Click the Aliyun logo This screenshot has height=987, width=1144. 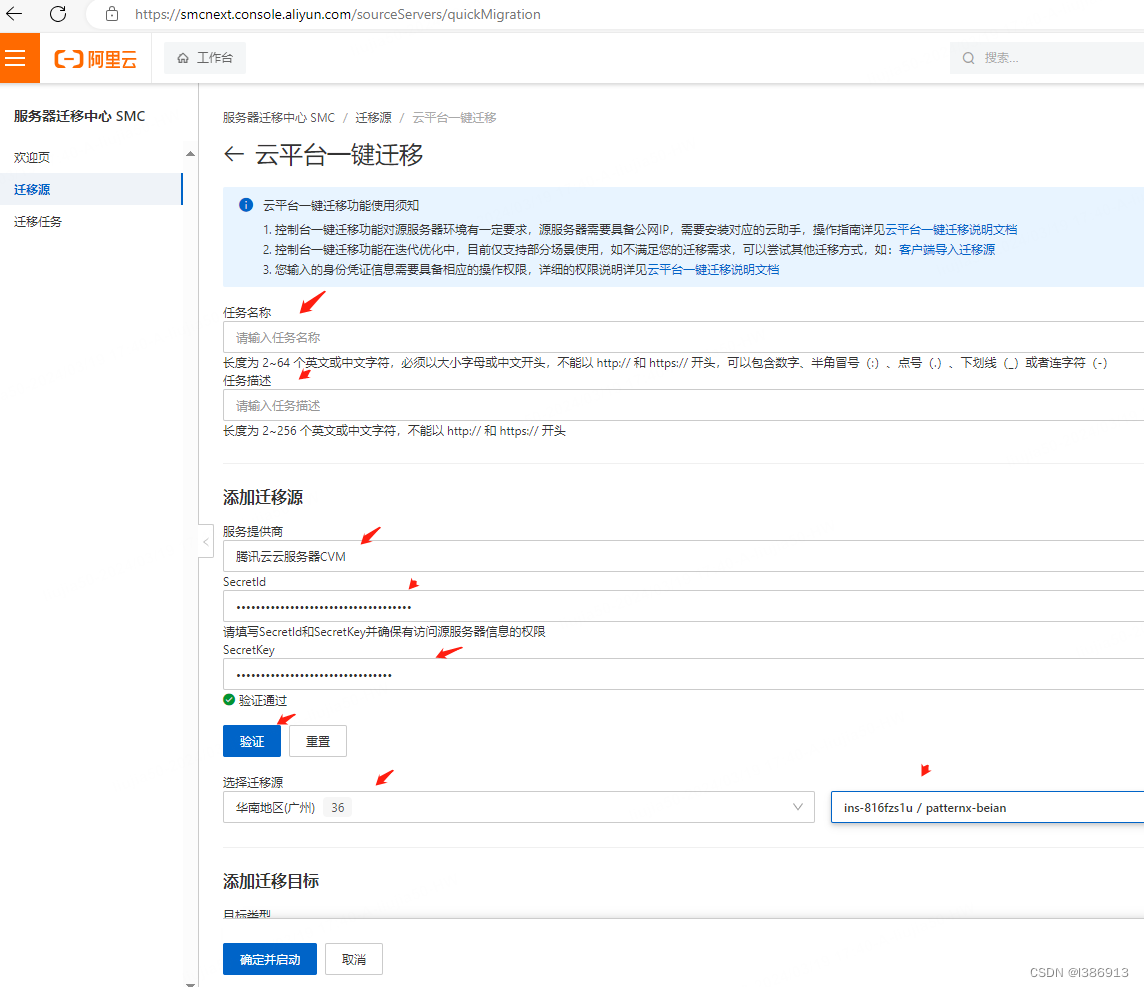coord(96,58)
